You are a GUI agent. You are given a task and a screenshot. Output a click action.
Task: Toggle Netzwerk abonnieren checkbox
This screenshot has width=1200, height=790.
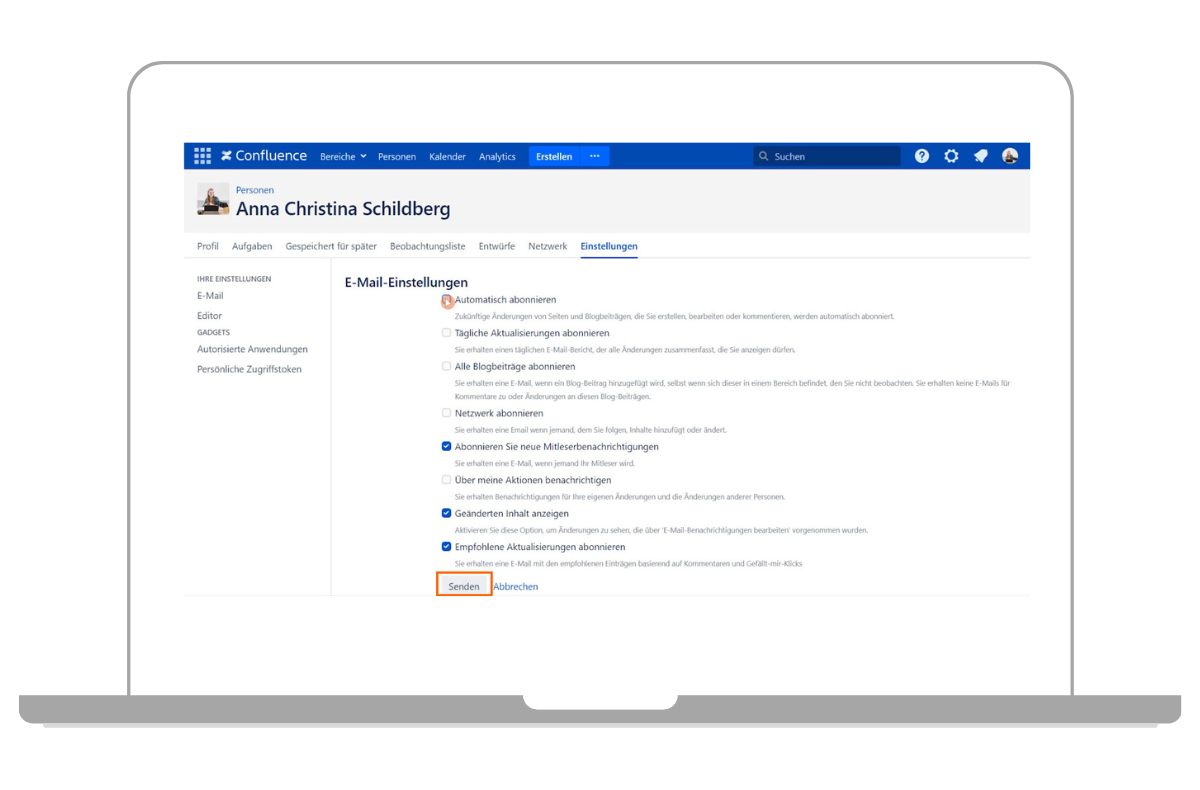[447, 412]
